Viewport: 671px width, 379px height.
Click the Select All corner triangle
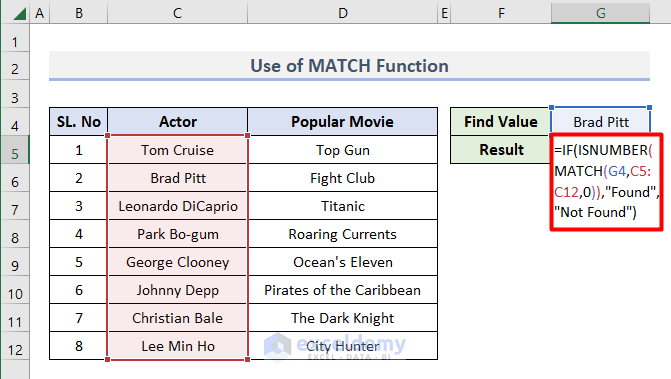click(19, 14)
